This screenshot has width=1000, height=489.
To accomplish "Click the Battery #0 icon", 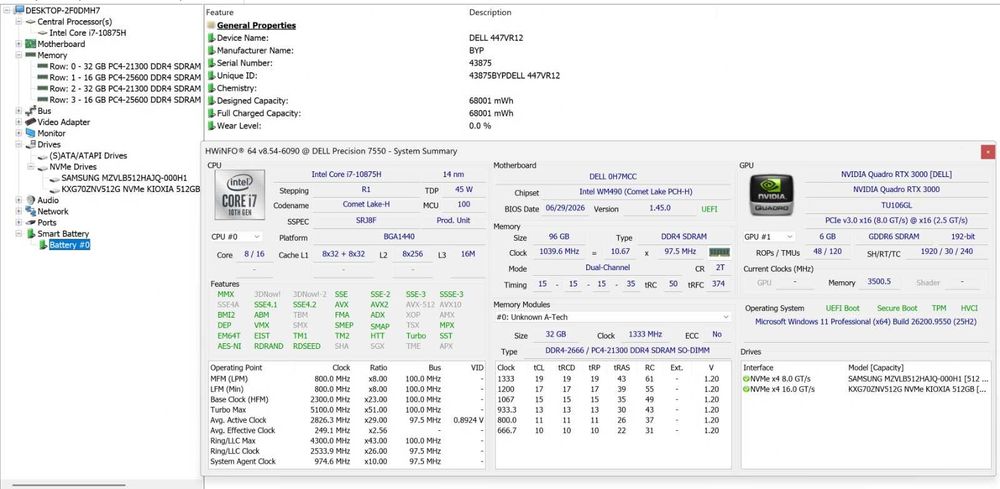I will click(x=43, y=245).
